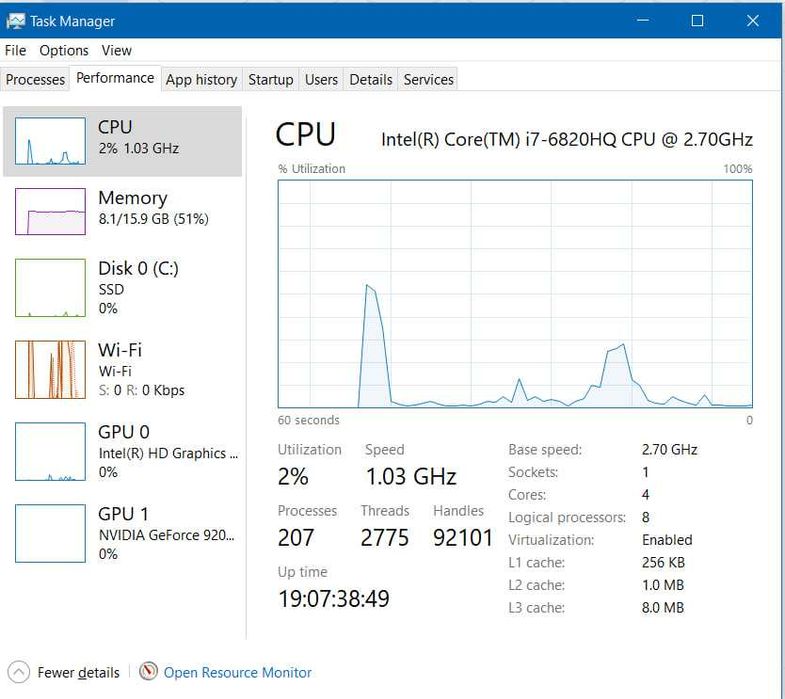The height and width of the screenshot is (699, 785).
Task: Open the View menu
Action: (x=116, y=50)
